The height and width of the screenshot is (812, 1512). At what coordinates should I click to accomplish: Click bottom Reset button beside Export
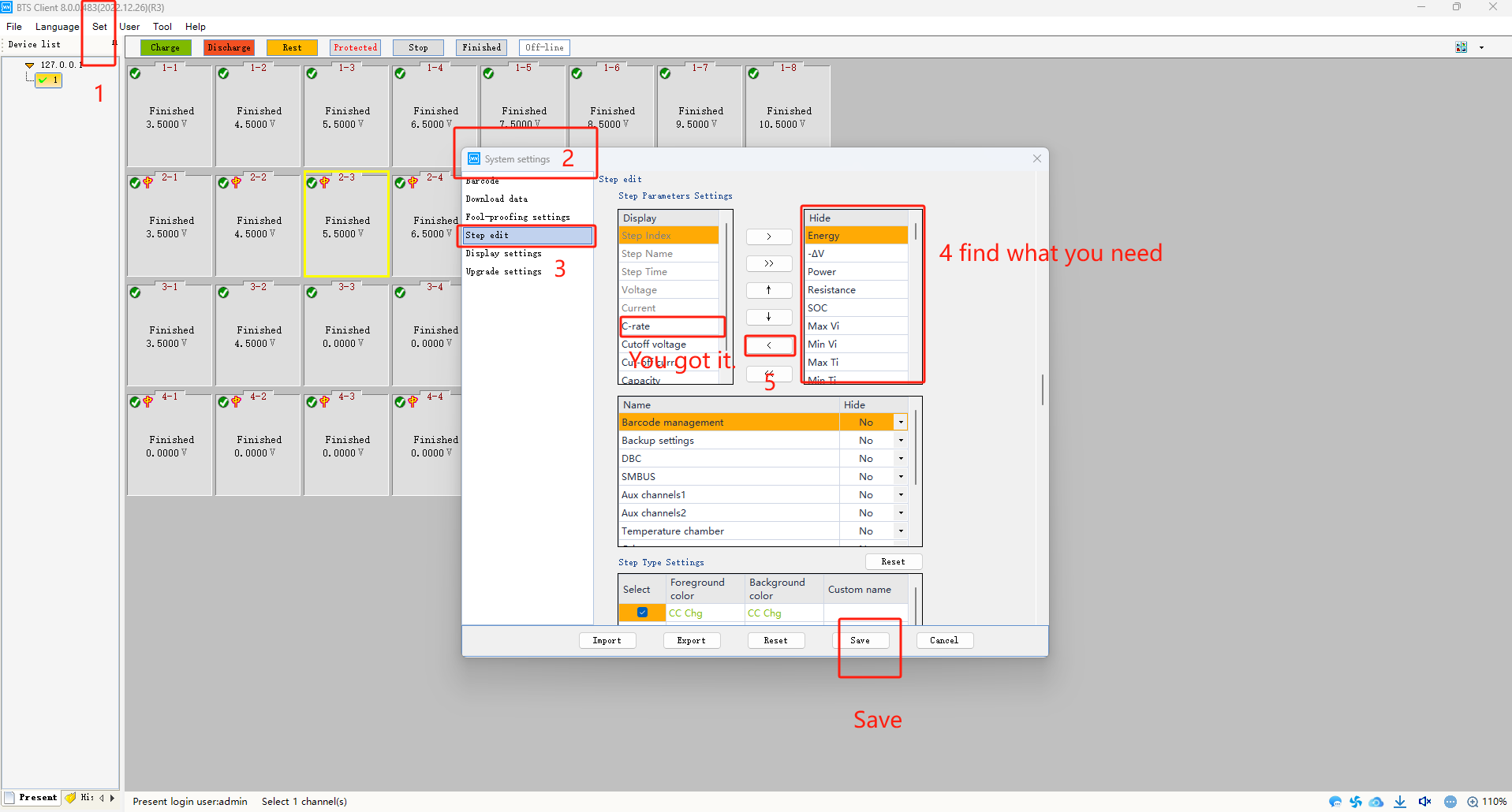click(x=776, y=640)
